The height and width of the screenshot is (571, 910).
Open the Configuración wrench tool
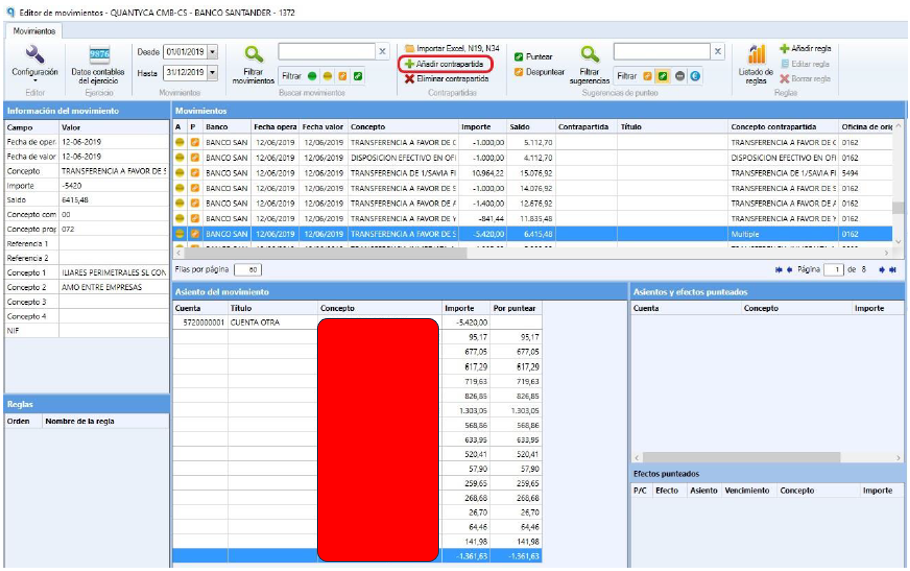[x=34, y=56]
